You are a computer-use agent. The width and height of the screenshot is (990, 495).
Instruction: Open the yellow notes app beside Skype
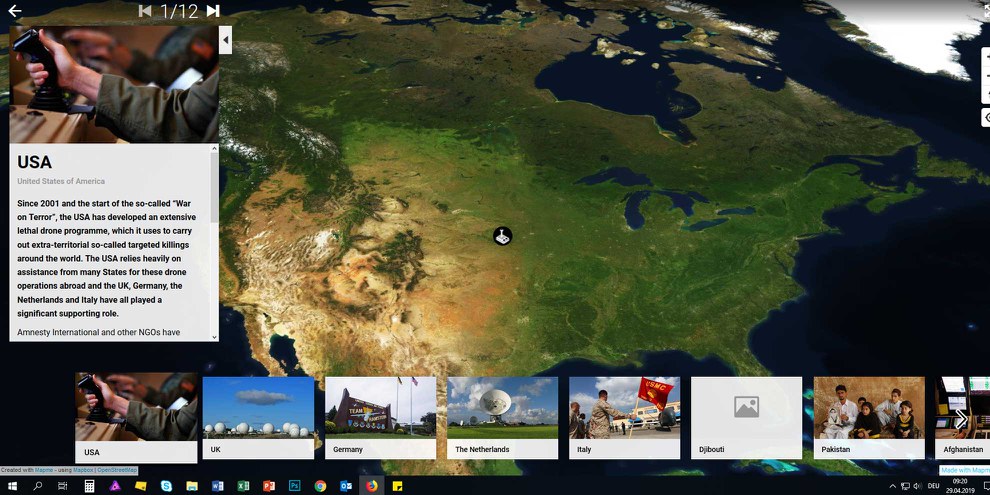click(141, 486)
